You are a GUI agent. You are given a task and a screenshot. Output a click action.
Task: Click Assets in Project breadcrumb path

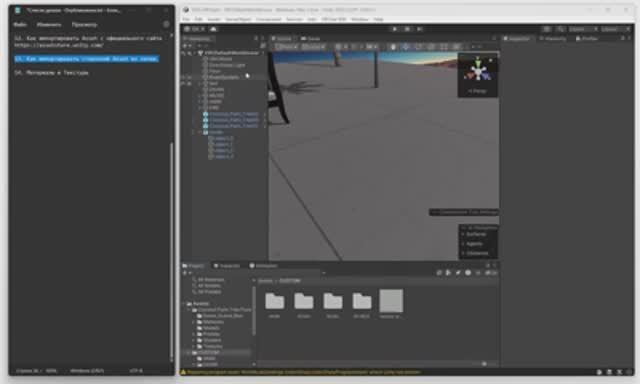(x=265, y=281)
